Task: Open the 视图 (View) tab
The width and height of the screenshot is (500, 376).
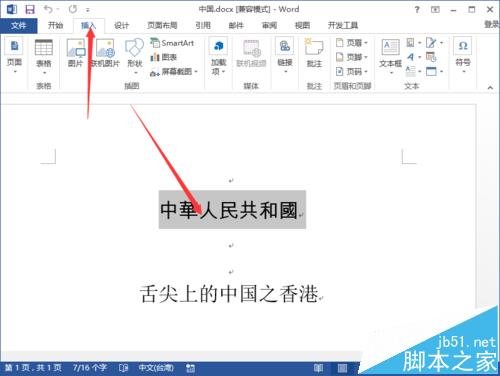Action: pos(302,25)
